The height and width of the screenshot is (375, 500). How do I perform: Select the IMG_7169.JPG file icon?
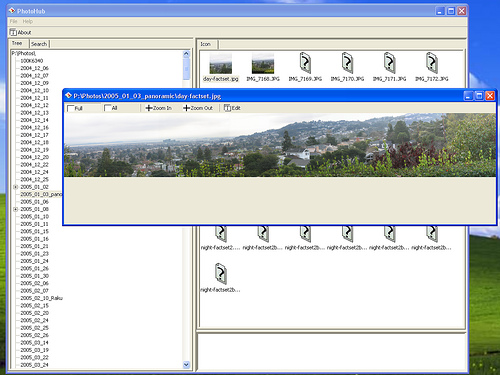(x=305, y=67)
